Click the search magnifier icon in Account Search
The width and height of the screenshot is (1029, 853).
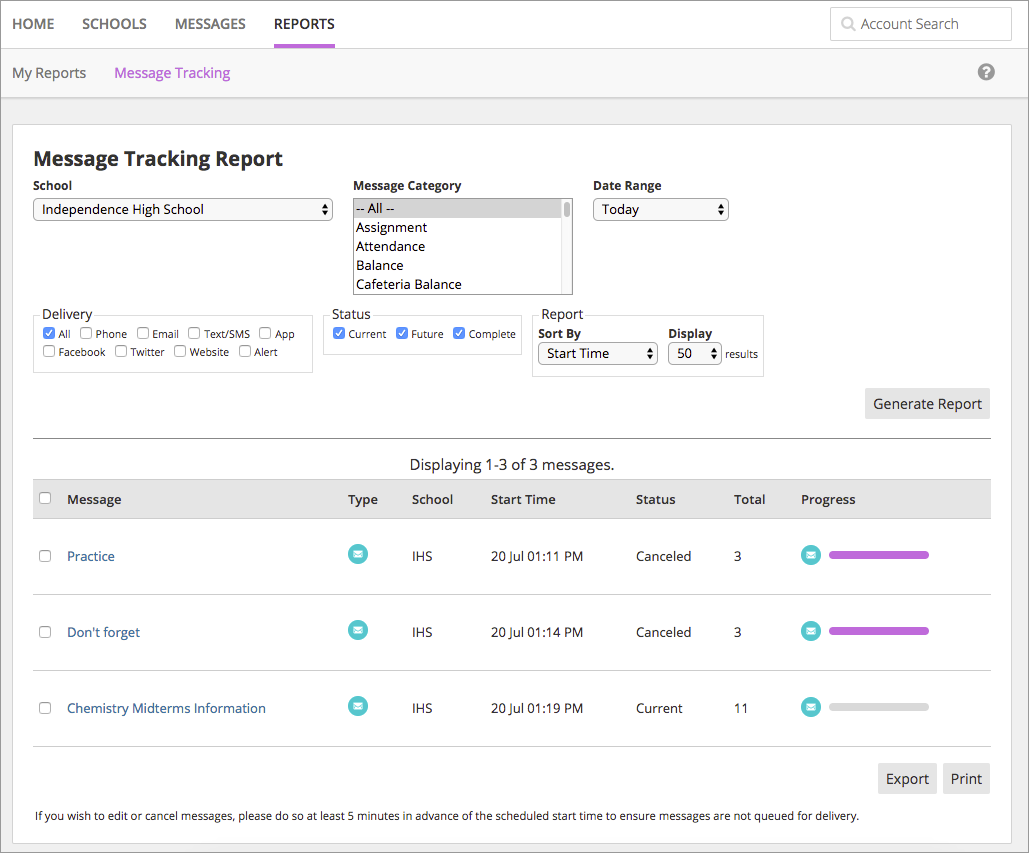(x=848, y=24)
